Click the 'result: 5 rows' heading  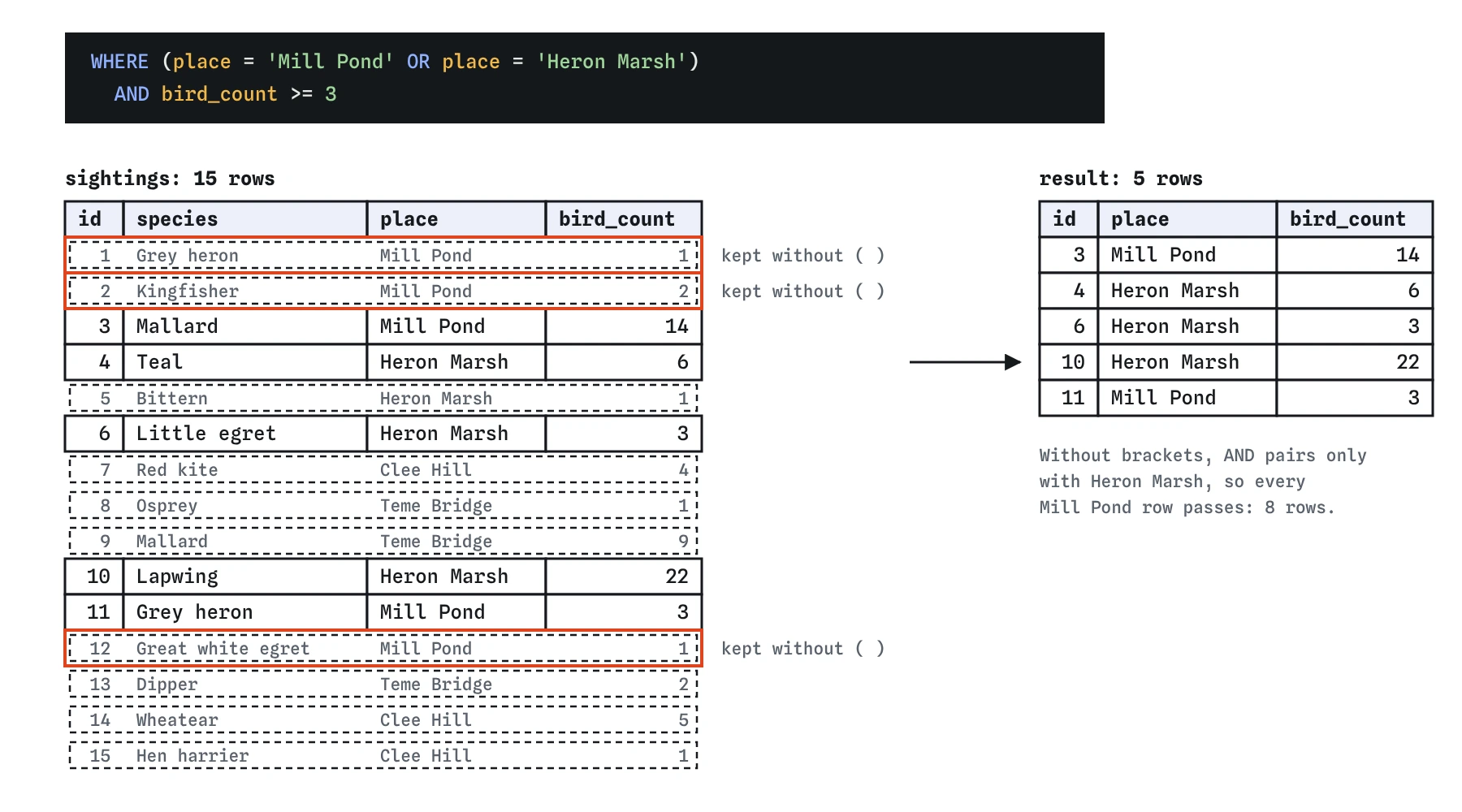click(1121, 179)
